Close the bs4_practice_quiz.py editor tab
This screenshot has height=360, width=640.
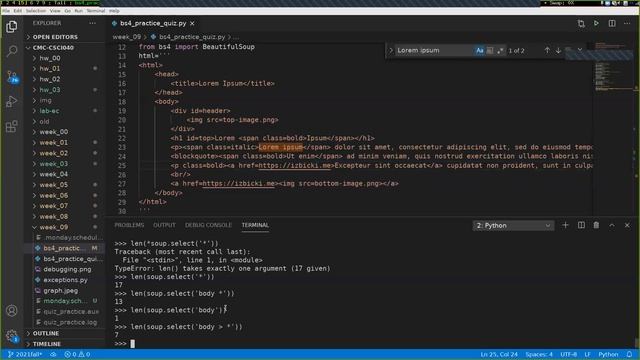[192, 23]
